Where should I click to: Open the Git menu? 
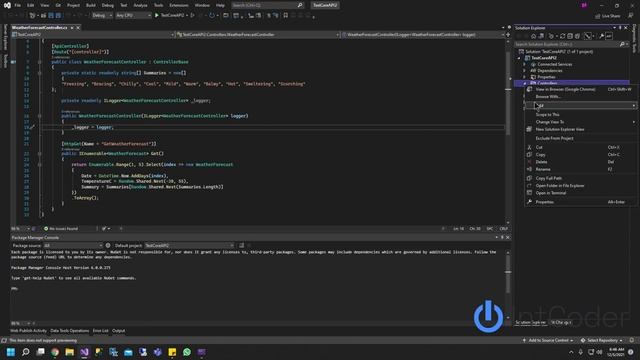[x=58, y=5]
